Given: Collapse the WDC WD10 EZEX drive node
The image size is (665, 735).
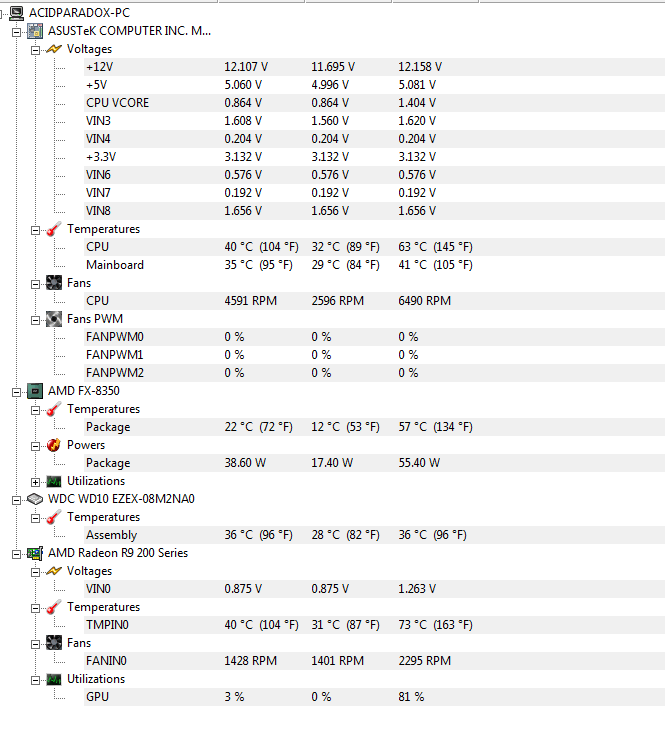Looking at the screenshot, I should pos(17,500).
